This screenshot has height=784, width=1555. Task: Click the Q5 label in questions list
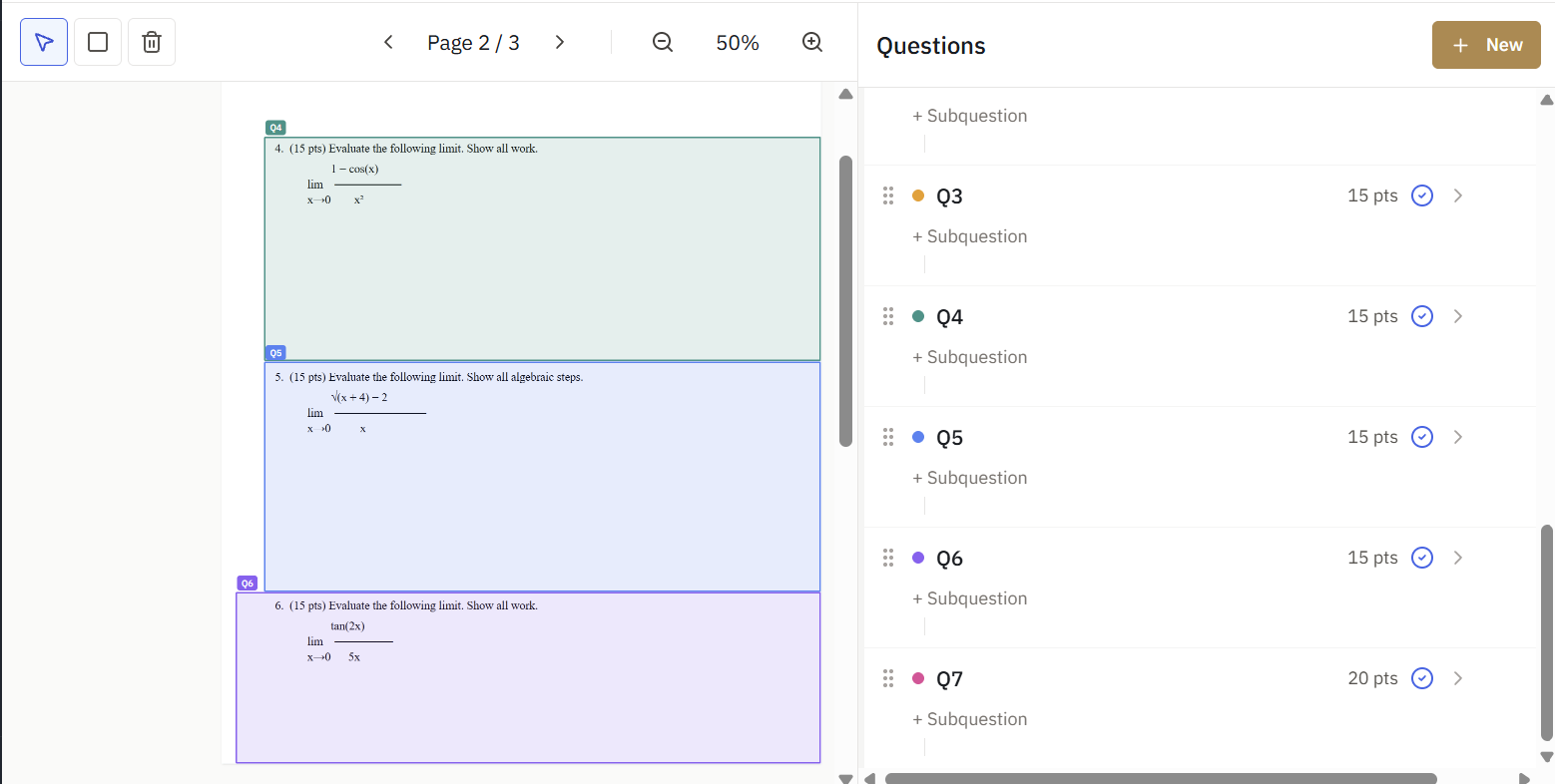point(949,438)
